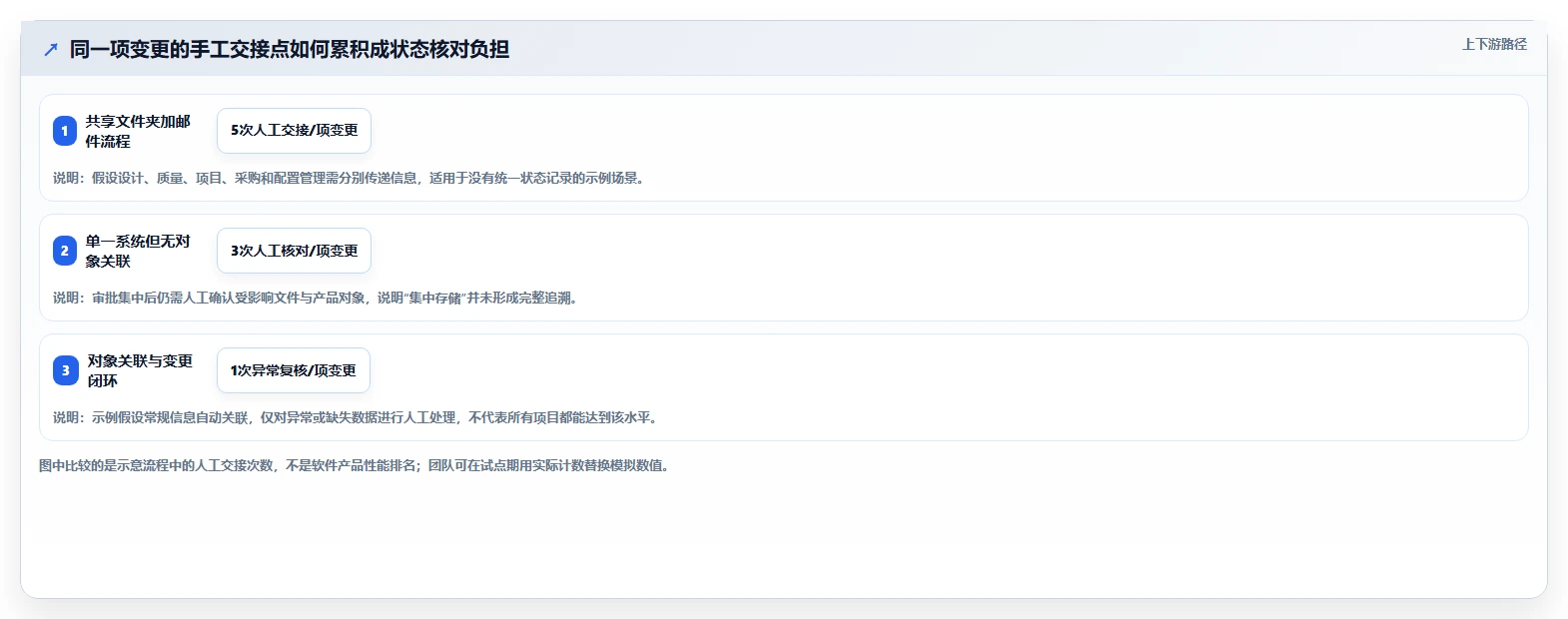Image resolution: width=1568 pixels, height=619 pixels.
Task: Click the footnote 图中比较的是示意流程中的人工交接次数
Action: 356,465
